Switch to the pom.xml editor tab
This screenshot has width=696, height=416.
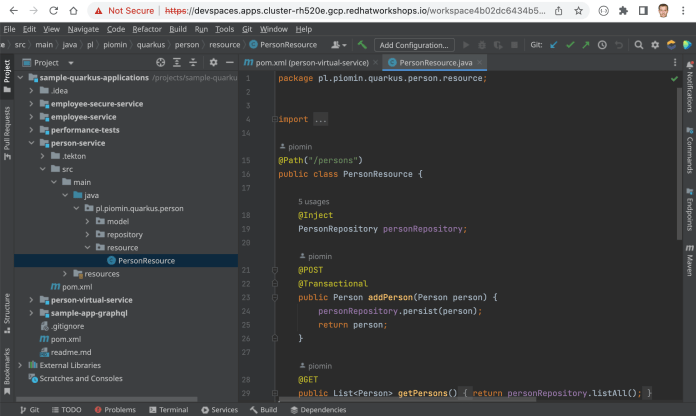(x=312, y=62)
